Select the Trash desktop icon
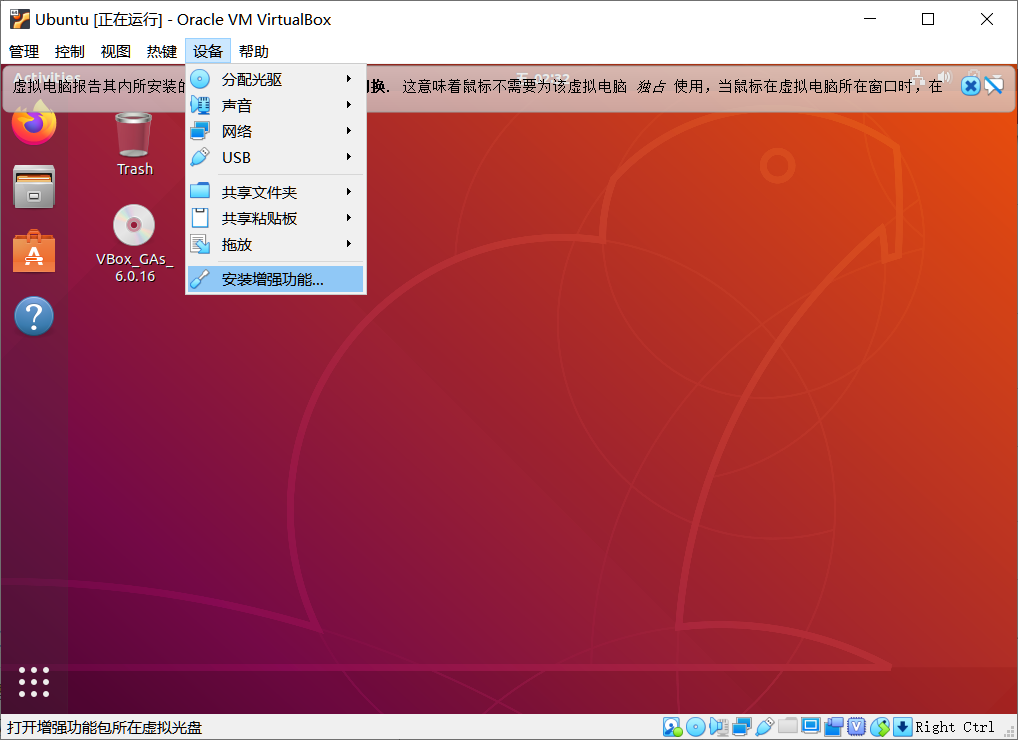This screenshot has height=740, width=1018. (x=134, y=144)
